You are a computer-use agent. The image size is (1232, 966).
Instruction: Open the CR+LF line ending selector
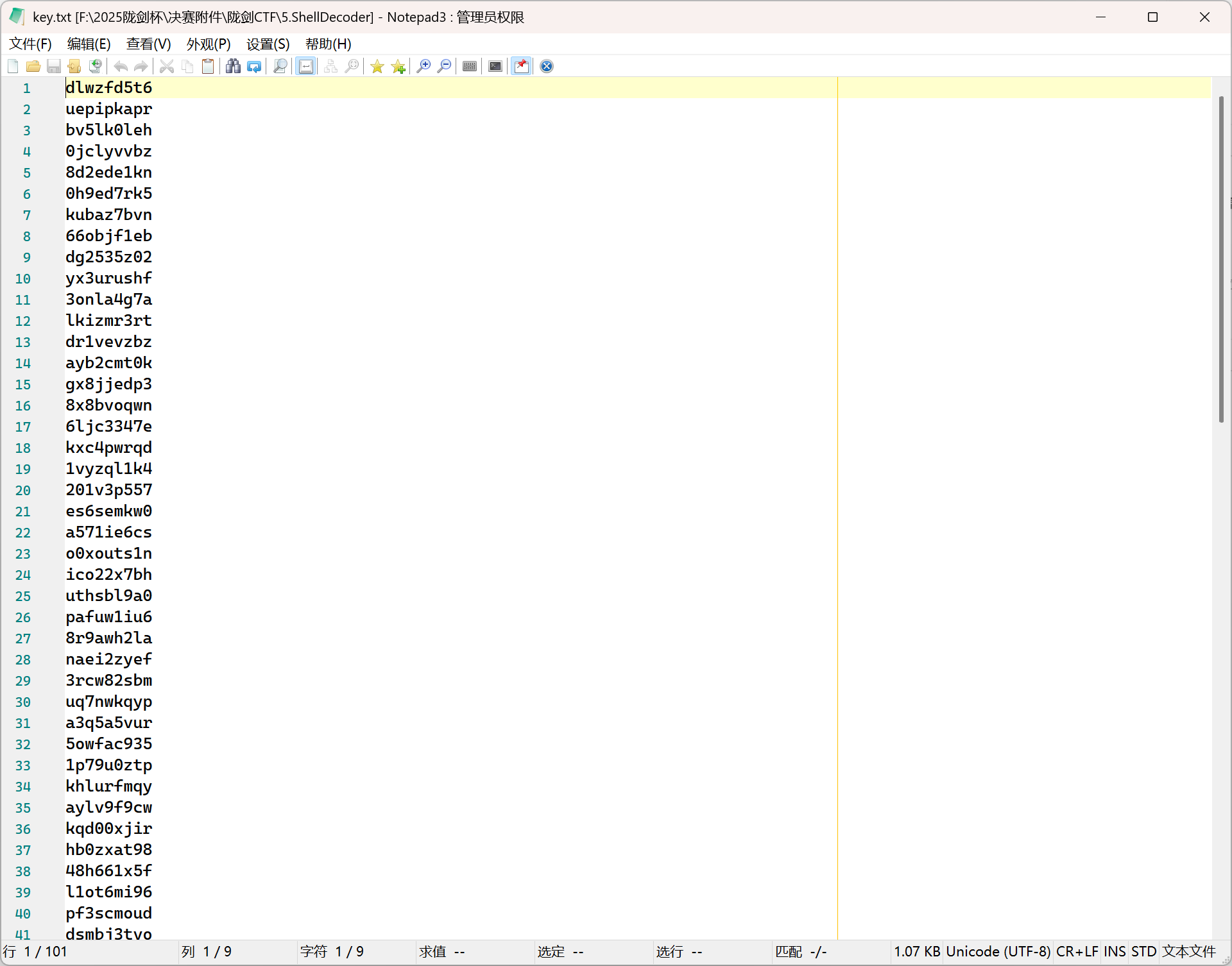point(1077,951)
